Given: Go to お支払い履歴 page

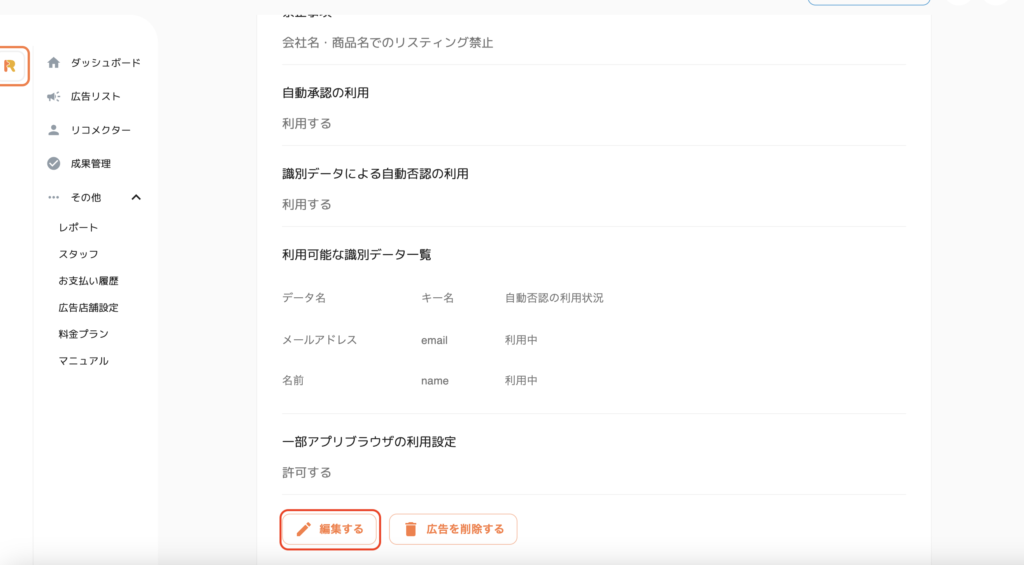Looking at the screenshot, I should click(x=89, y=281).
